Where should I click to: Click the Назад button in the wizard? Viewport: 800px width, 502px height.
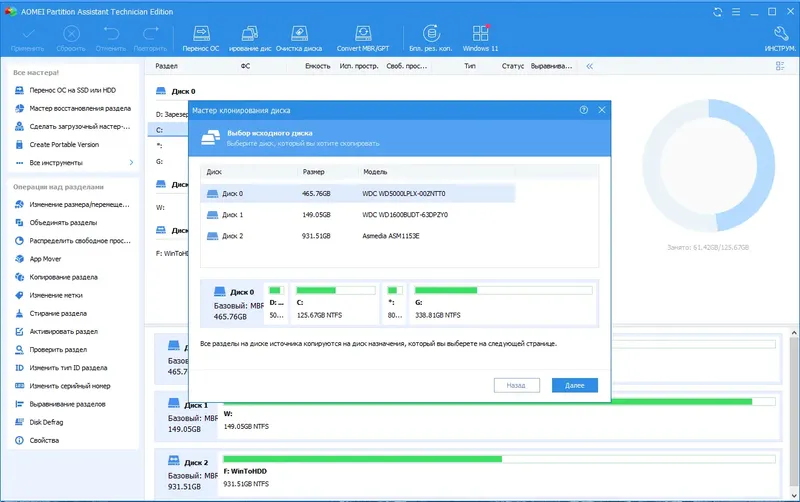[x=516, y=385]
